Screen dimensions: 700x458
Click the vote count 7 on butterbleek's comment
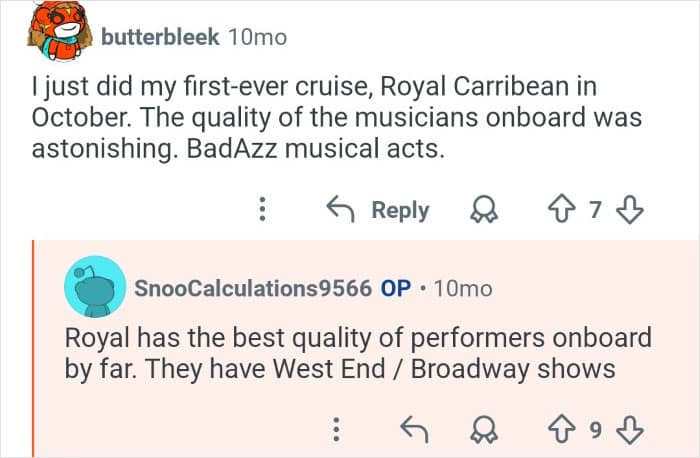596,210
